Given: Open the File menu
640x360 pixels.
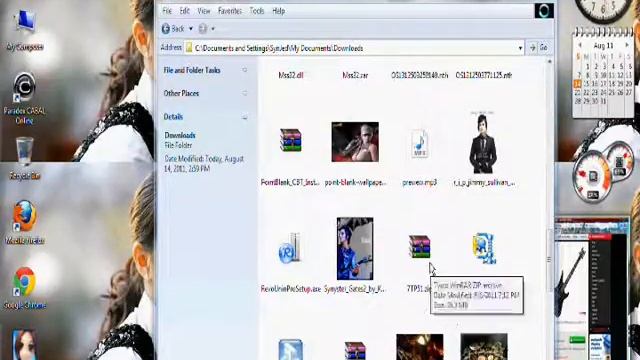Looking at the screenshot, I should (x=167, y=11).
